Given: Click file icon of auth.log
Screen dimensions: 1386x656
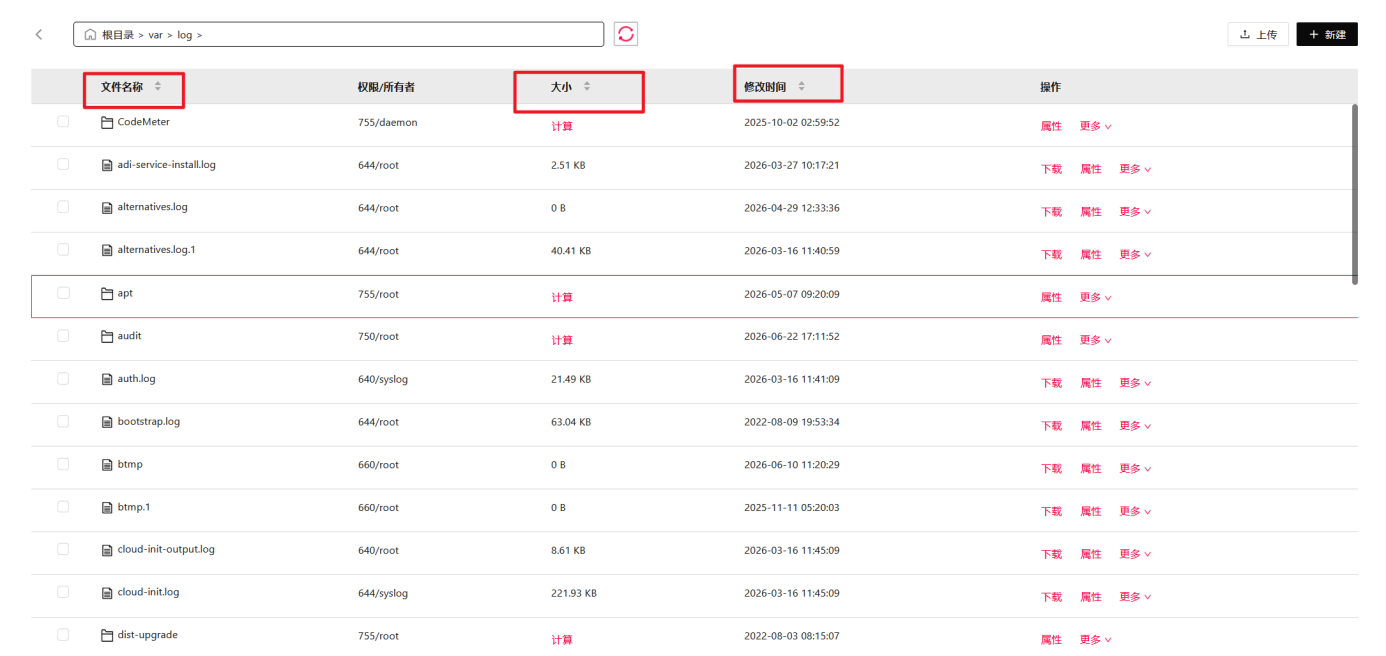Looking at the screenshot, I should click(107, 379).
